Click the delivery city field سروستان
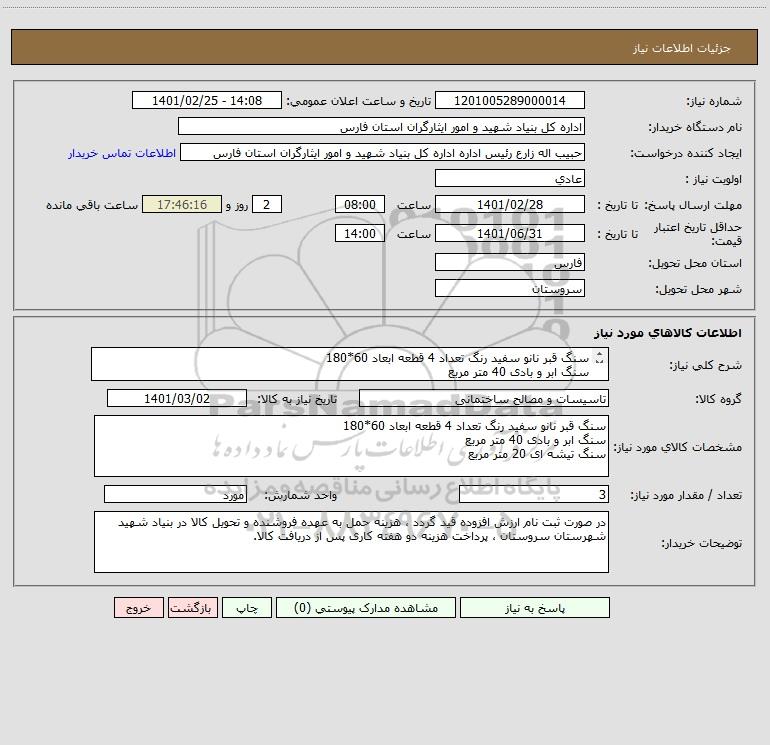Viewport: 770px width, 745px height. tap(510, 288)
